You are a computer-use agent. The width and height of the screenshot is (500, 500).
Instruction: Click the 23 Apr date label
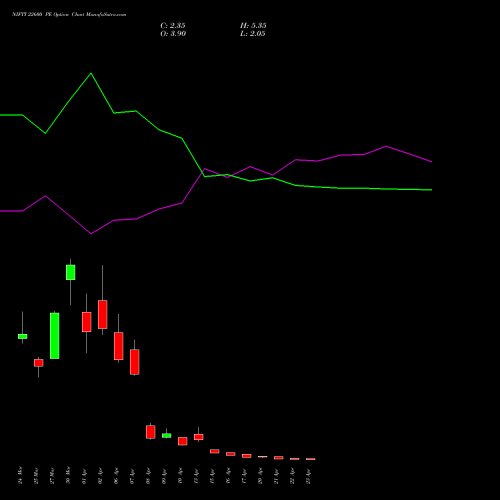308,476
